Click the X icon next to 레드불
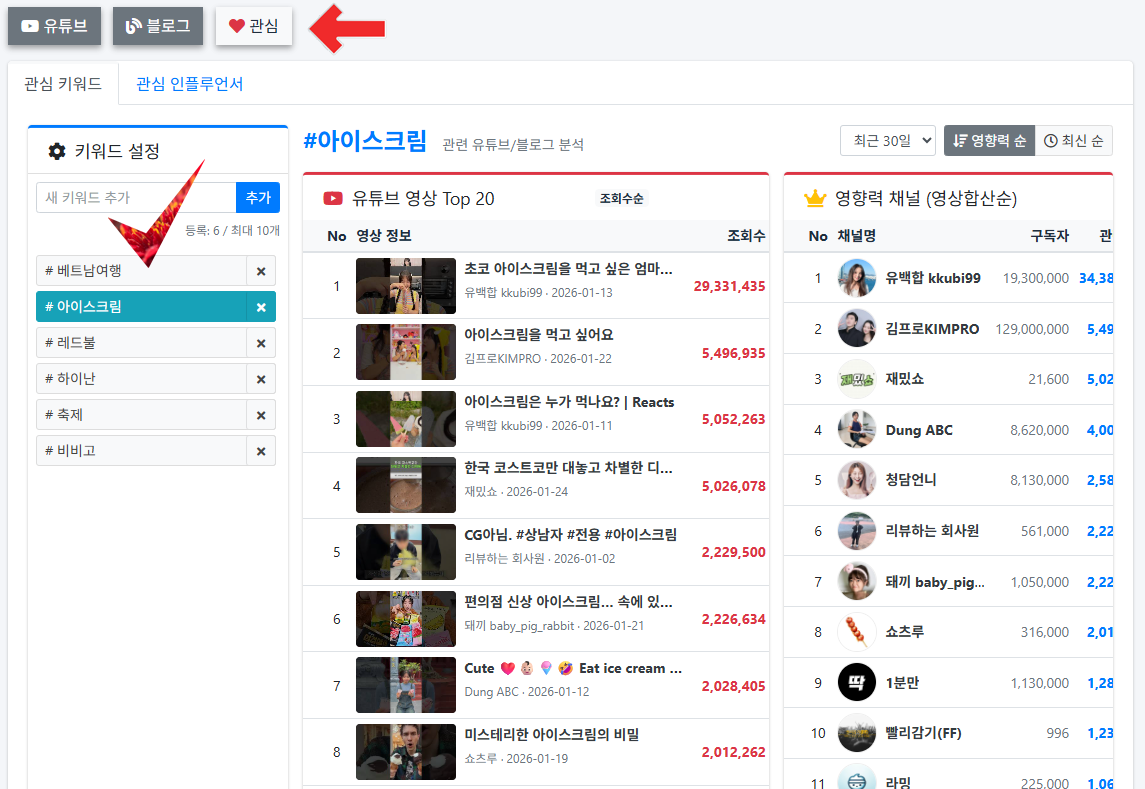 (261, 343)
